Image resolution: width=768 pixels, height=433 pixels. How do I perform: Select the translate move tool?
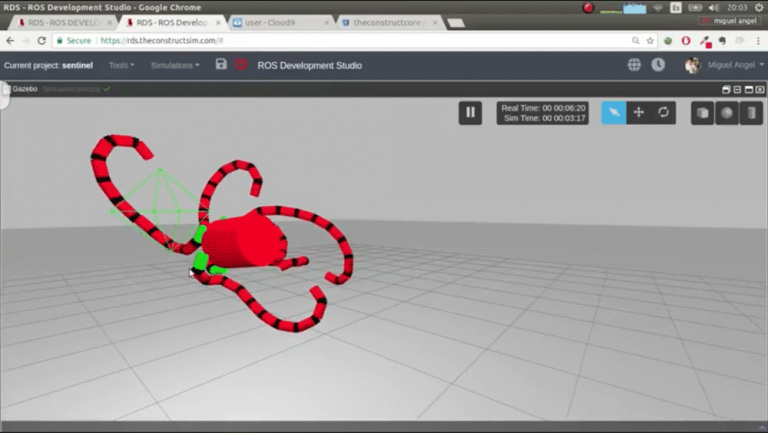[x=639, y=113]
